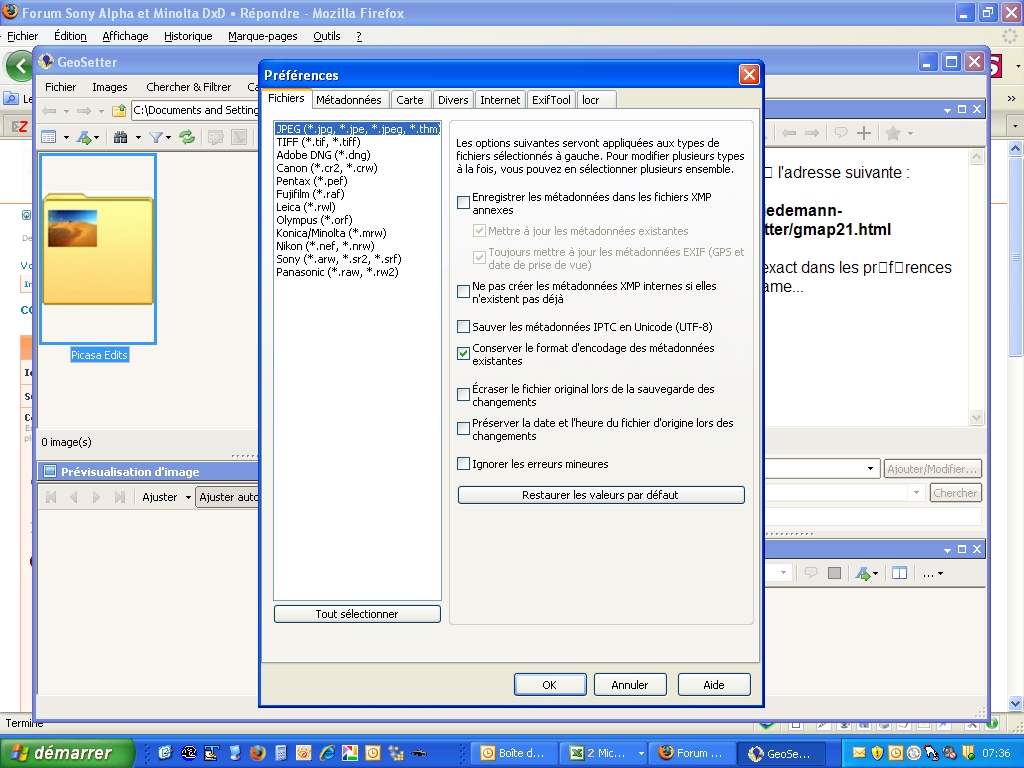
Task: Open GeoSetter 'Images' menu
Action: 110,87
